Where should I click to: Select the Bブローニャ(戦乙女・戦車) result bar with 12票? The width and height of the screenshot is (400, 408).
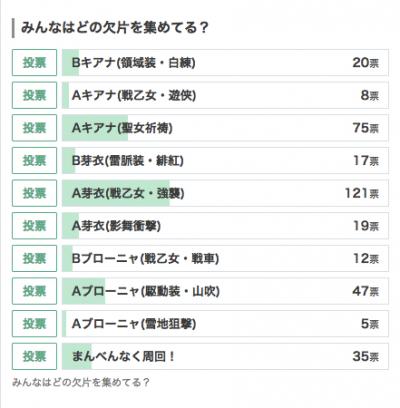point(225,259)
